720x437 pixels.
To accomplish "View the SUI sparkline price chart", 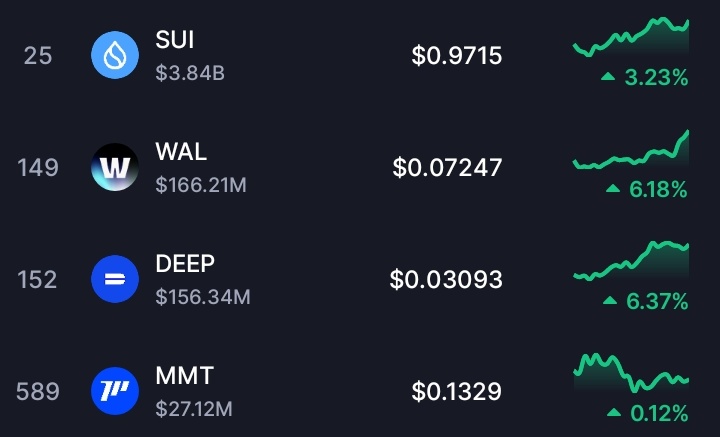I will (x=631, y=37).
